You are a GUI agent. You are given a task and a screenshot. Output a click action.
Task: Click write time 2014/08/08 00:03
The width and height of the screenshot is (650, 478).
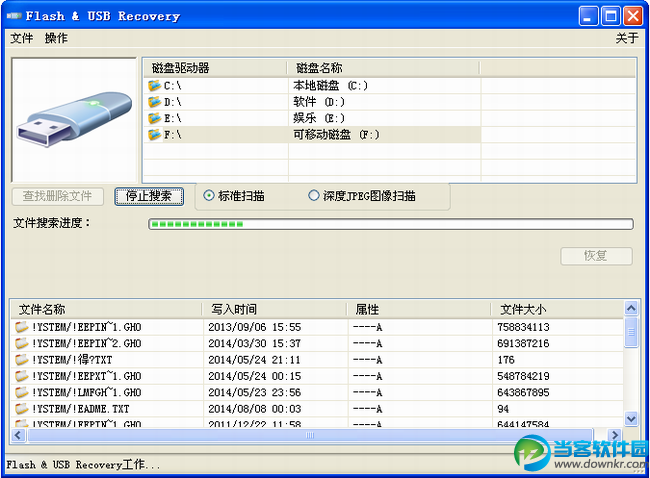pyautogui.click(x=255, y=409)
